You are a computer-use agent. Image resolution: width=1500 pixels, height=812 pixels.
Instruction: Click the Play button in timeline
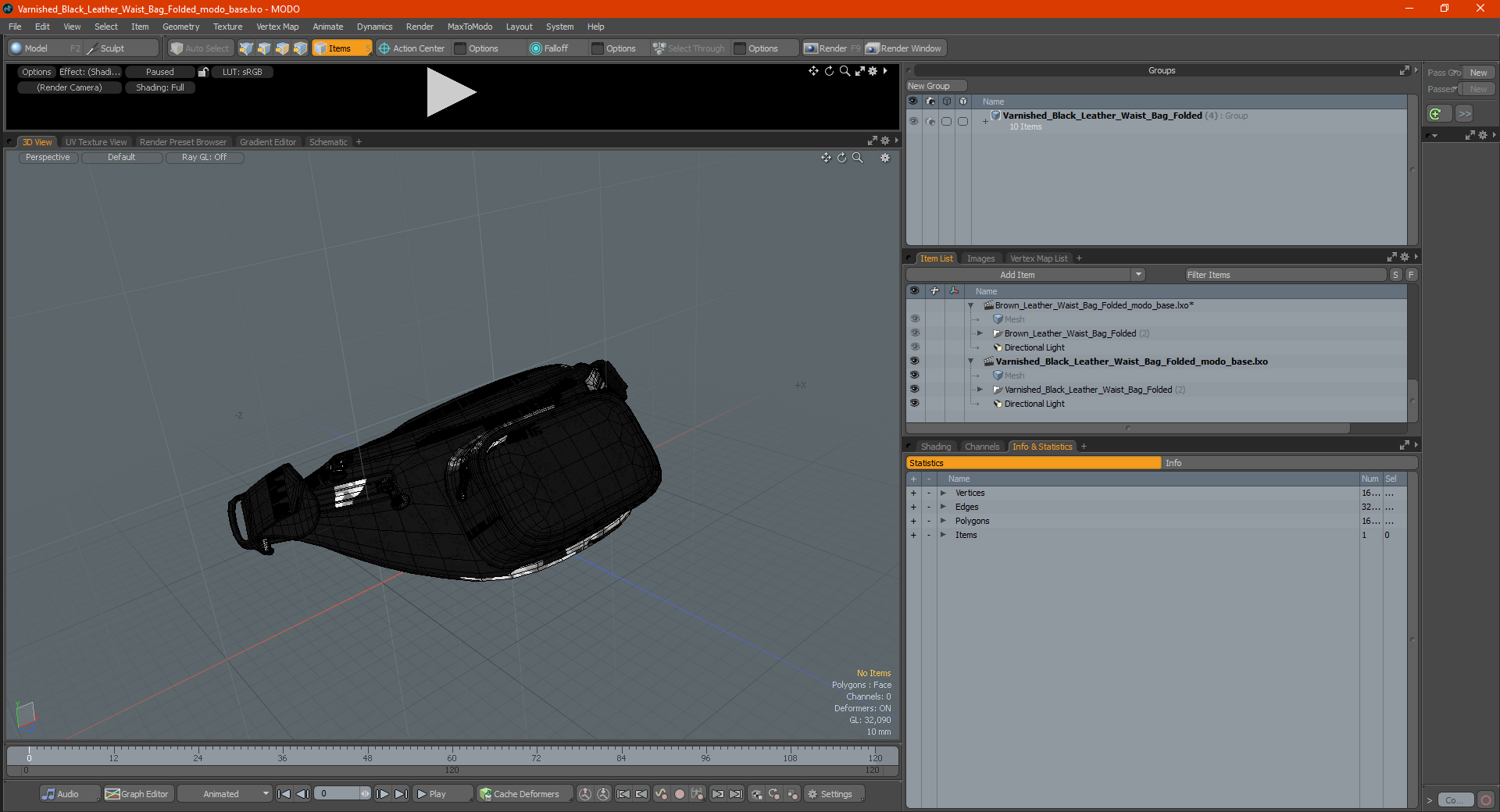[441, 794]
